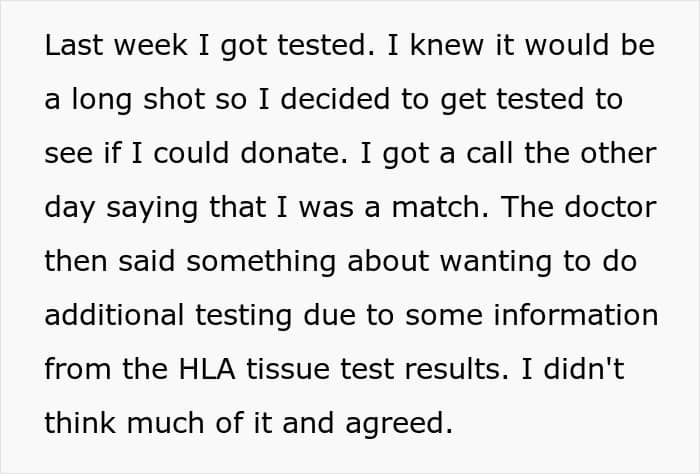Click the word "saying" in the fourth line

pyautogui.click(x=152, y=208)
